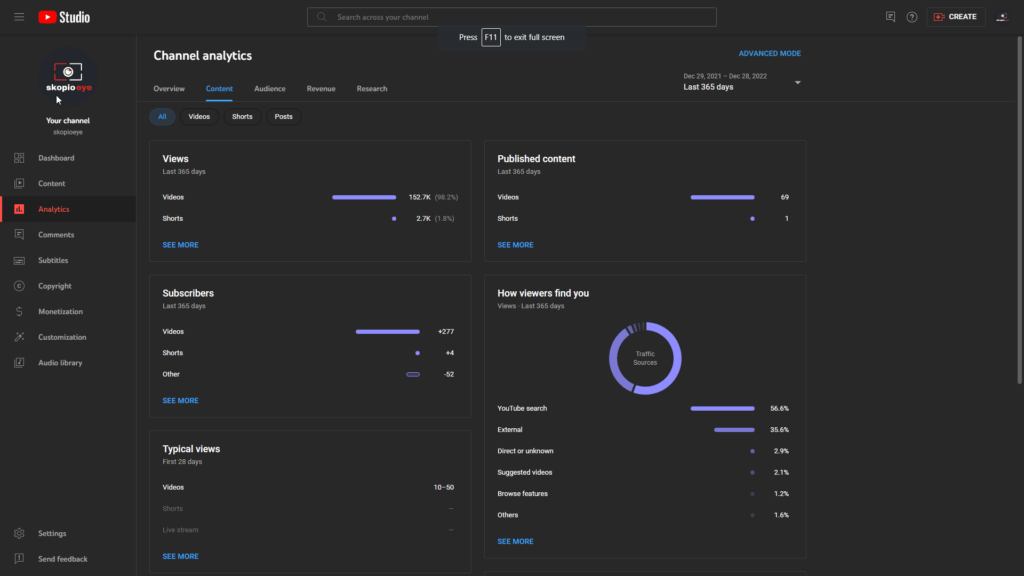Switch to the Audience tab
Viewport: 1024px width, 576px height.
pos(269,88)
